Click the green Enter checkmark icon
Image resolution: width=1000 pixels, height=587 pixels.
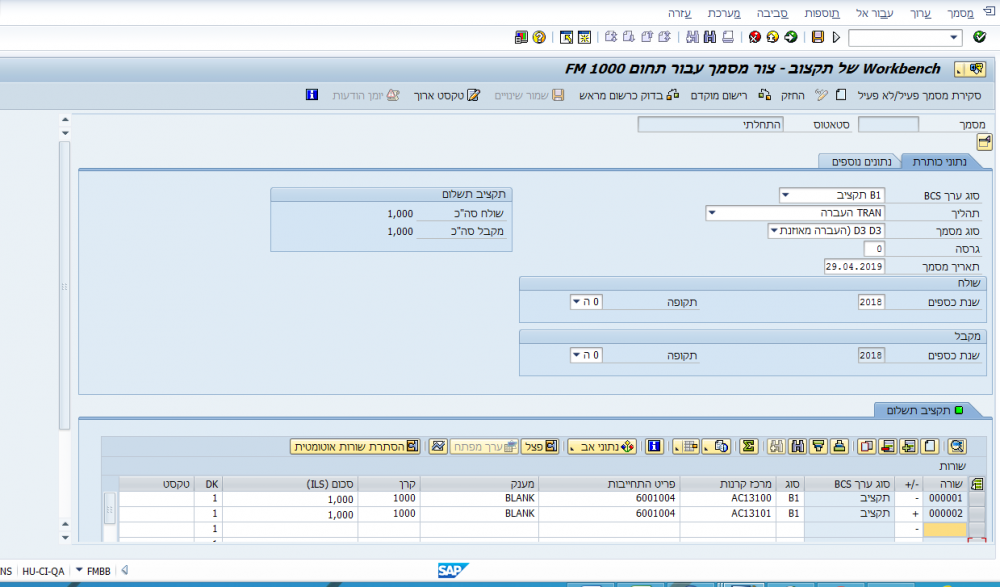[980, 37]
